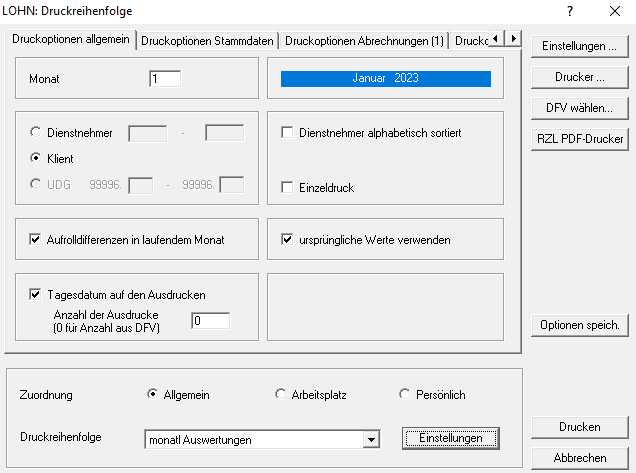This screenshot has width=636, height=473.
Task: Uncheck Aufrolldifferenzen in laufendem Monat
Action: point(37,240)
